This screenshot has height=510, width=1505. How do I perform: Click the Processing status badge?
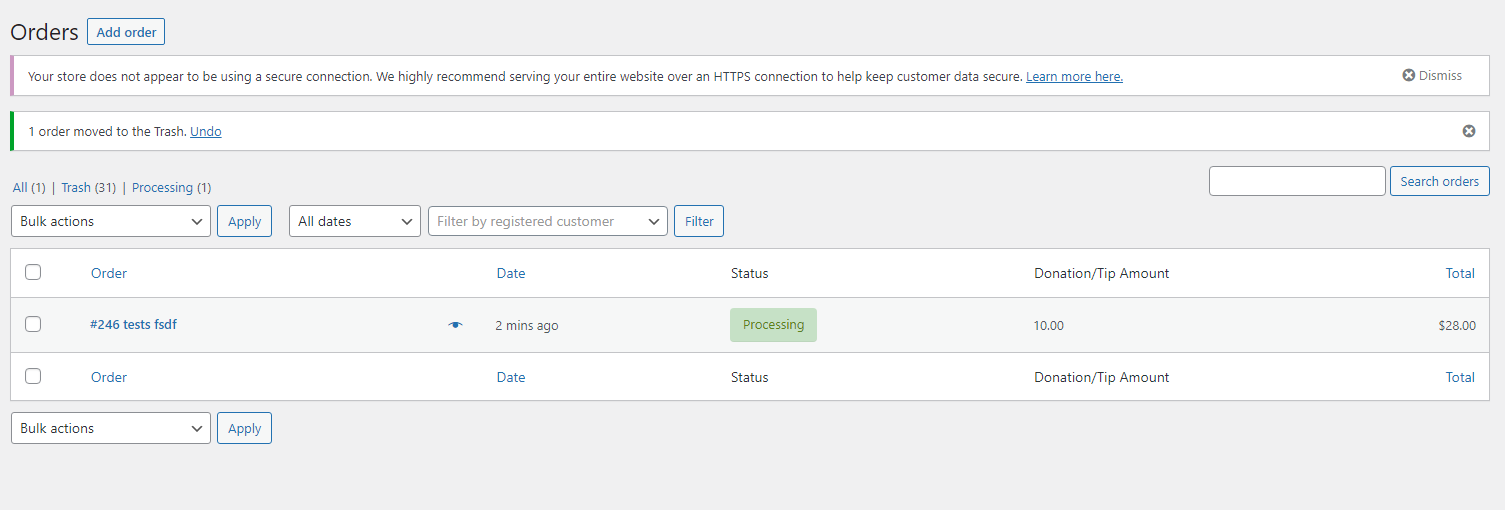point(773,325)
